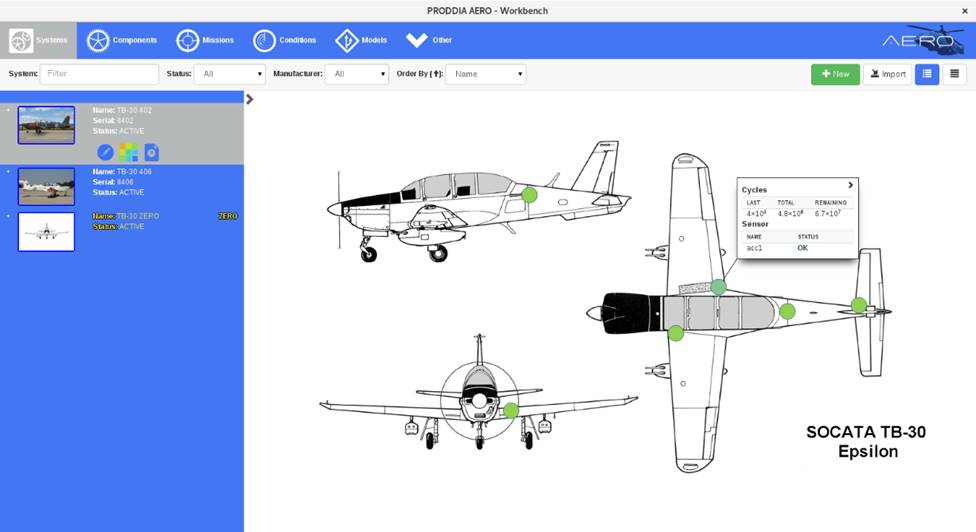976x532 pixels.
Task: Click the acc1 sensor name
Action: (754, 248)
